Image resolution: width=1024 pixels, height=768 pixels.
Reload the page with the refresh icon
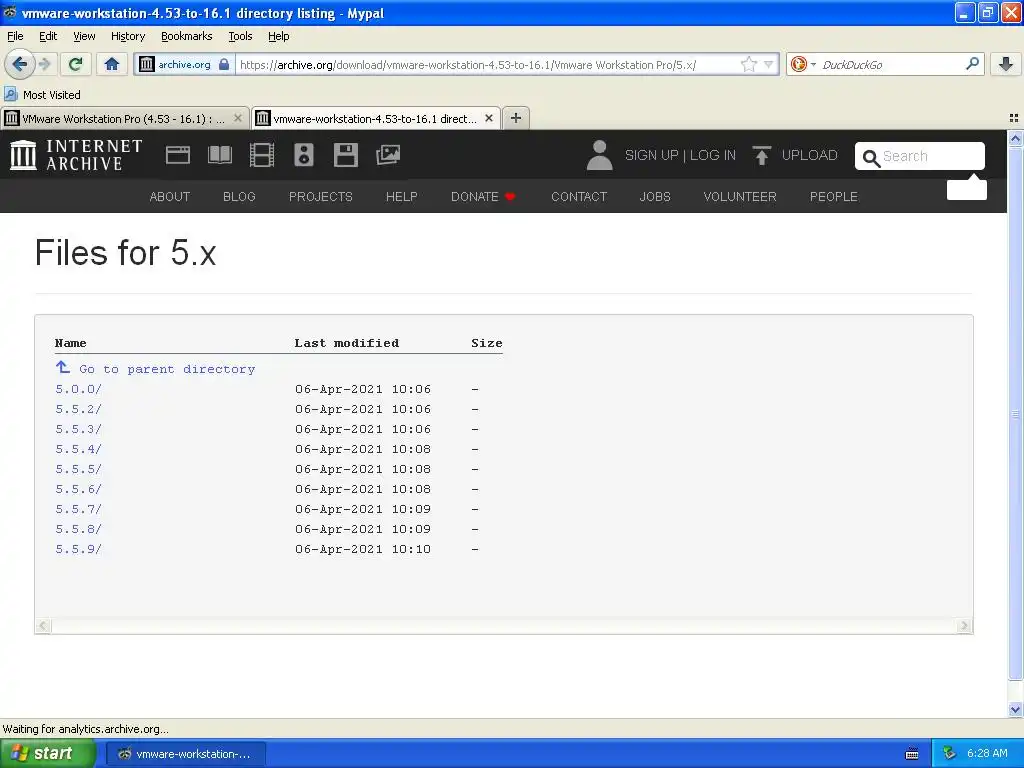76,64
